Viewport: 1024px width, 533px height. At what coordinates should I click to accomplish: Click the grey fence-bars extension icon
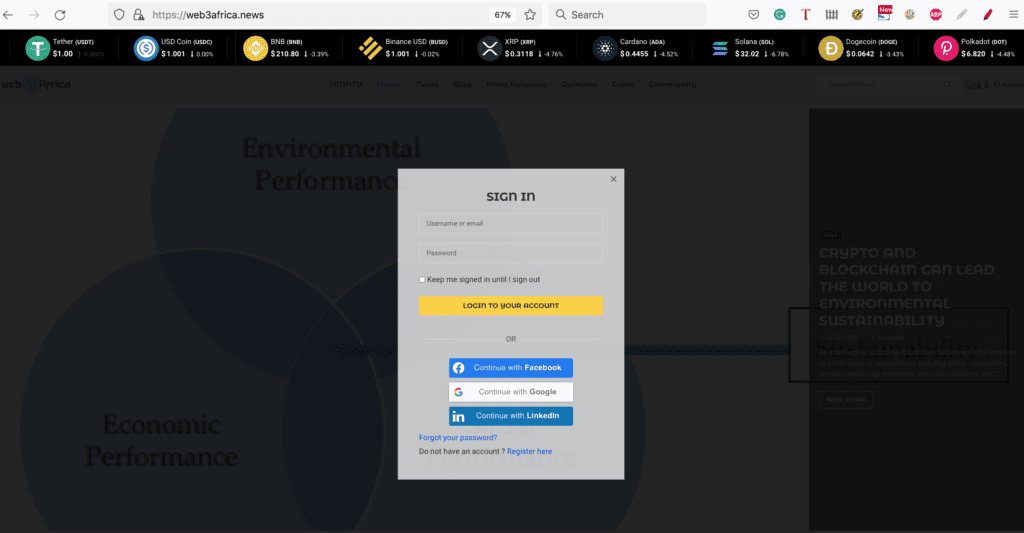point(831,14)
